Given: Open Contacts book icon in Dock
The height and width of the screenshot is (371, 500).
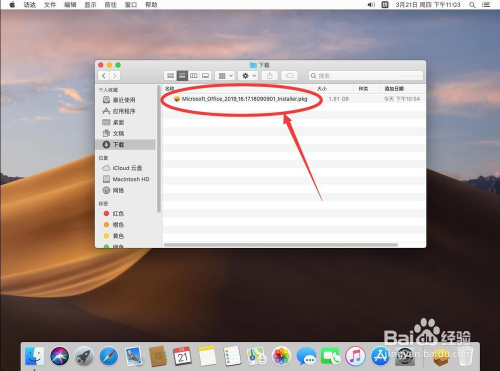Looking at the screenshot, I should coord(158,356).
